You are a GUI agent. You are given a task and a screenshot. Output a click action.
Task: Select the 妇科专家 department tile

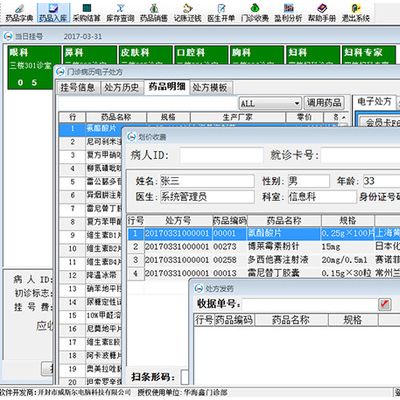(369, 55)
